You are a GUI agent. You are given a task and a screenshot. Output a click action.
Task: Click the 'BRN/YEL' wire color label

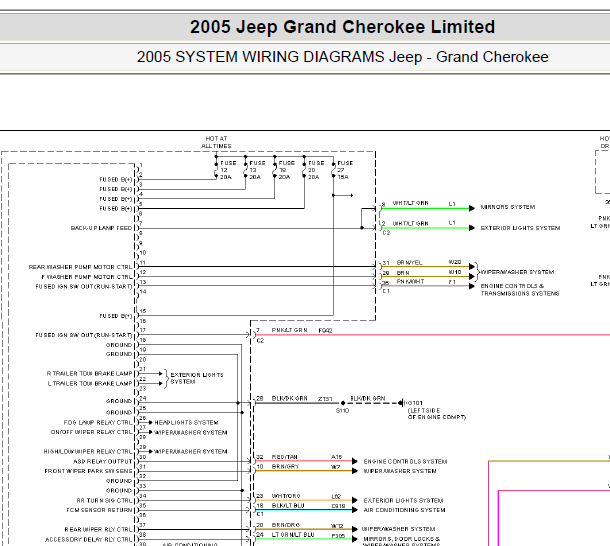click(409, 263)
